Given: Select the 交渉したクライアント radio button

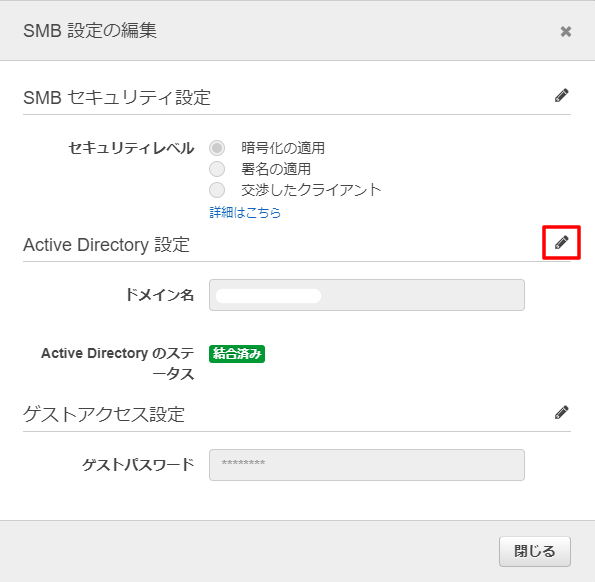Looking at the screenshot, I should tap(217, 190).
